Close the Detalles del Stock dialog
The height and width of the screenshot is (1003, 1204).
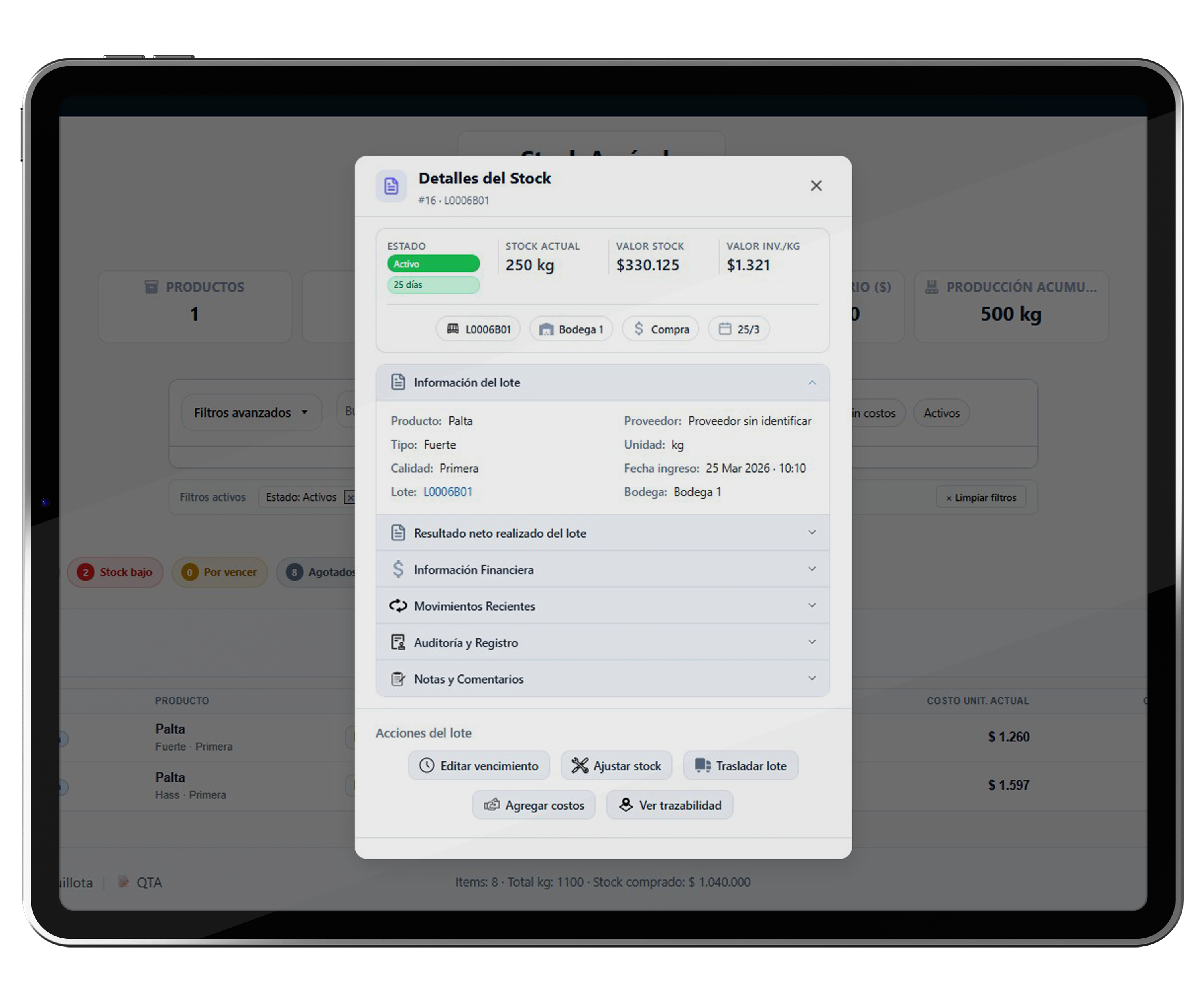click(x=816, y=186)
